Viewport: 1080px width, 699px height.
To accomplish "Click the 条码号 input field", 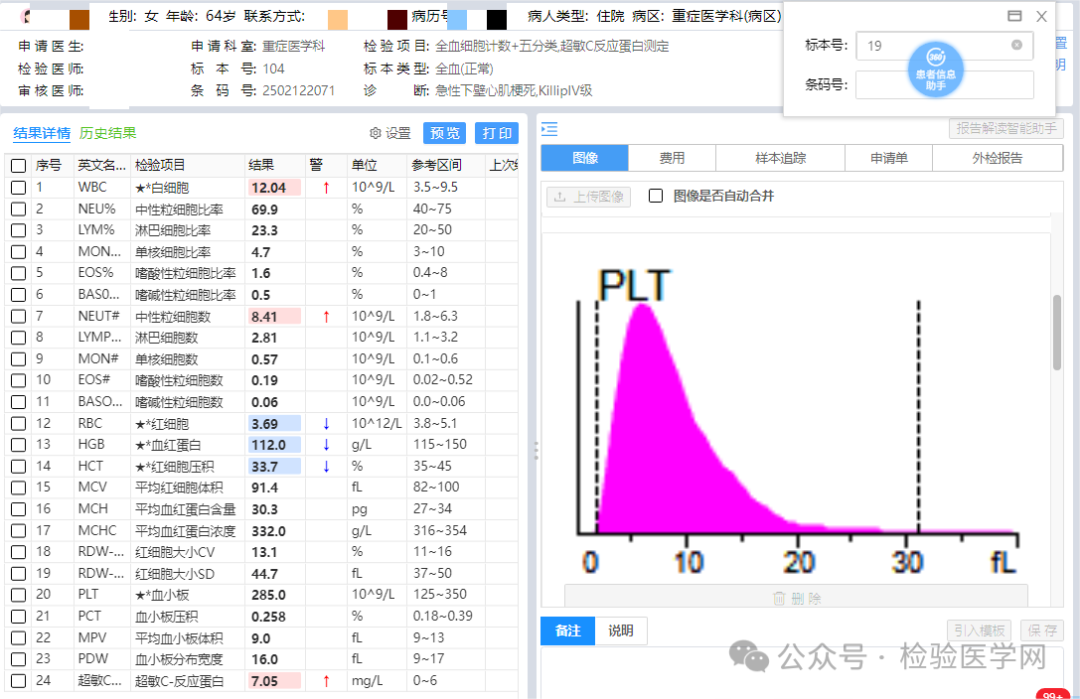I will tap(944, 85).
